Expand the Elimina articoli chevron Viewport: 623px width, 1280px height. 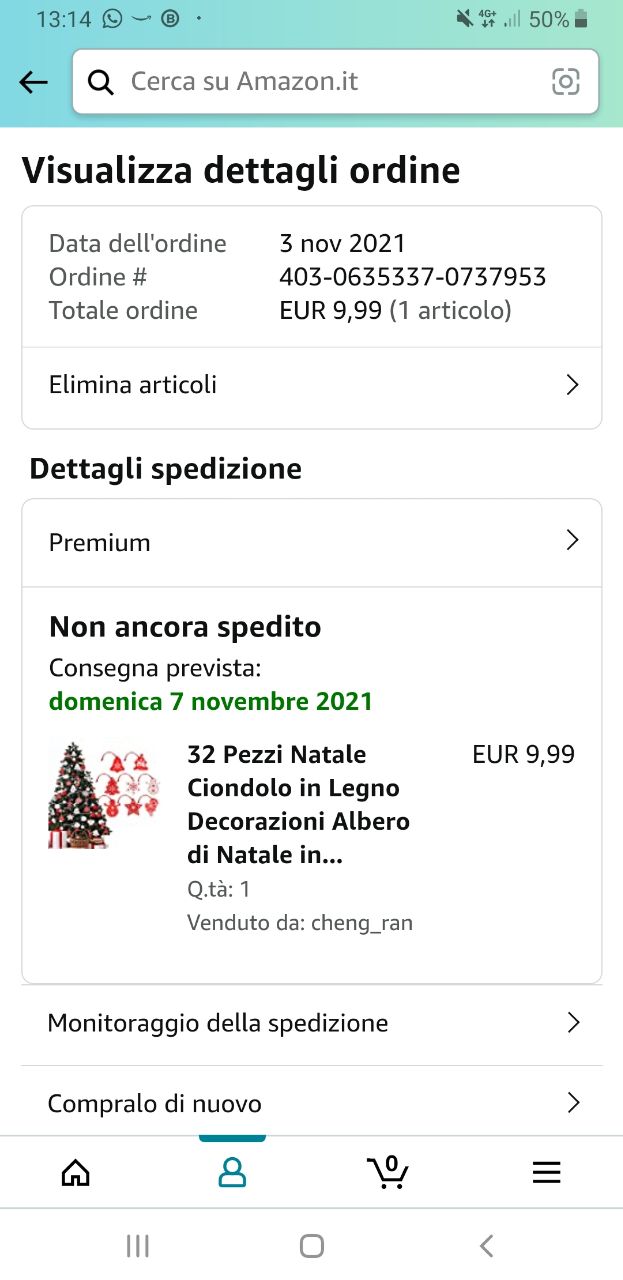pyautogui.click(x=572, y=385)
